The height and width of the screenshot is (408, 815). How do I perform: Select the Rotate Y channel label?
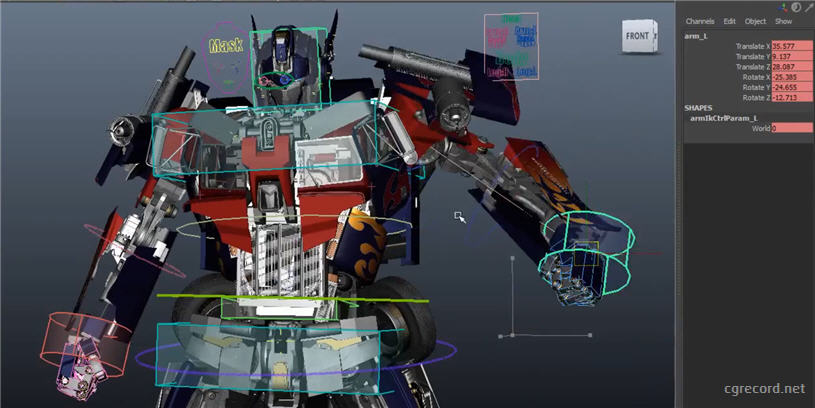click(756, 87)
